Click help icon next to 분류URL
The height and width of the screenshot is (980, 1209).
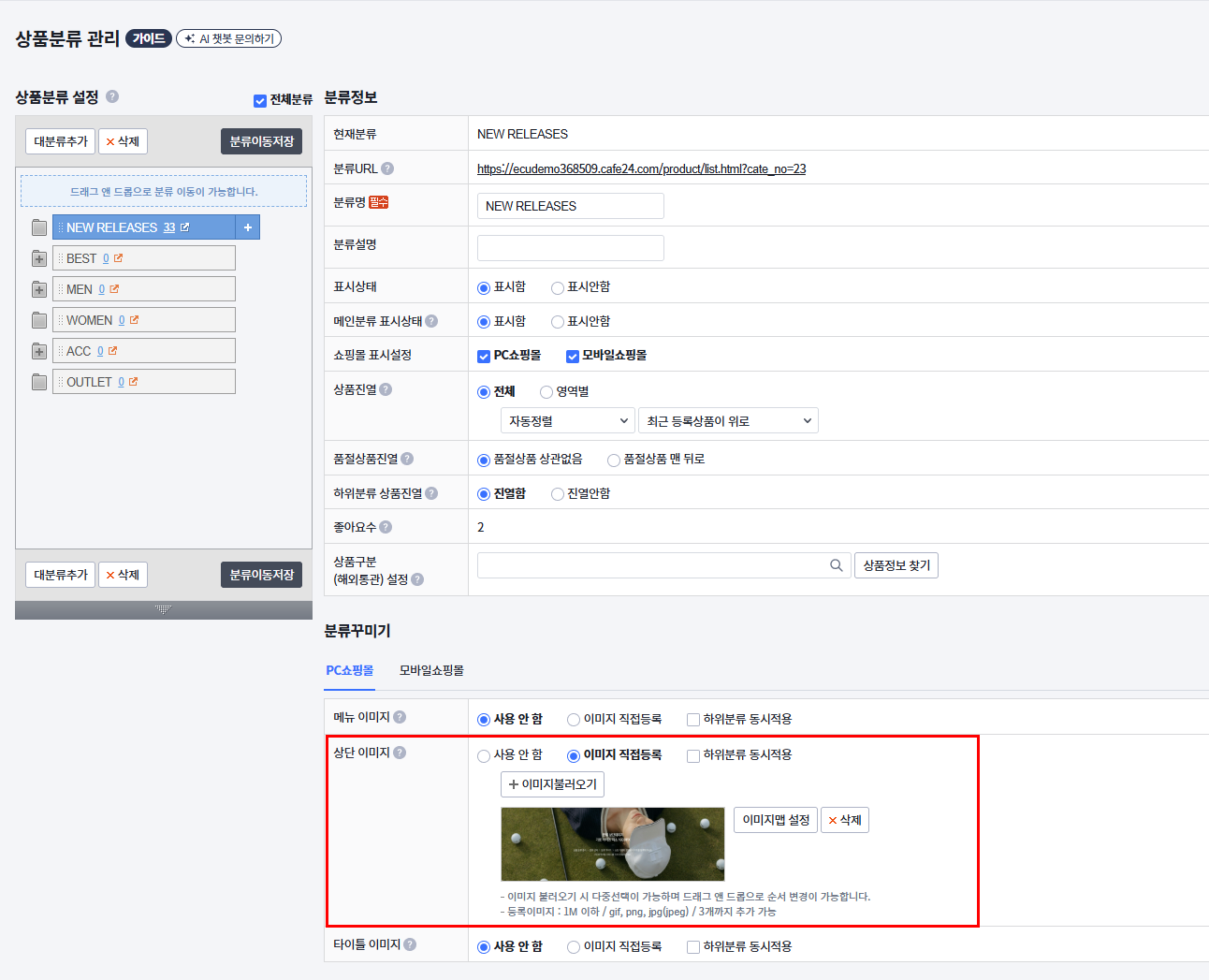pyautogui.click(x=387, y=168)
